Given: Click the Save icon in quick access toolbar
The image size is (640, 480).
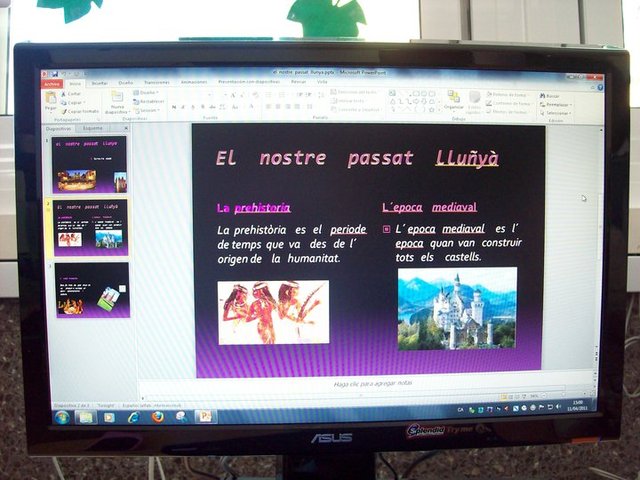Looking at the screenshot, I should pos(54,74).
